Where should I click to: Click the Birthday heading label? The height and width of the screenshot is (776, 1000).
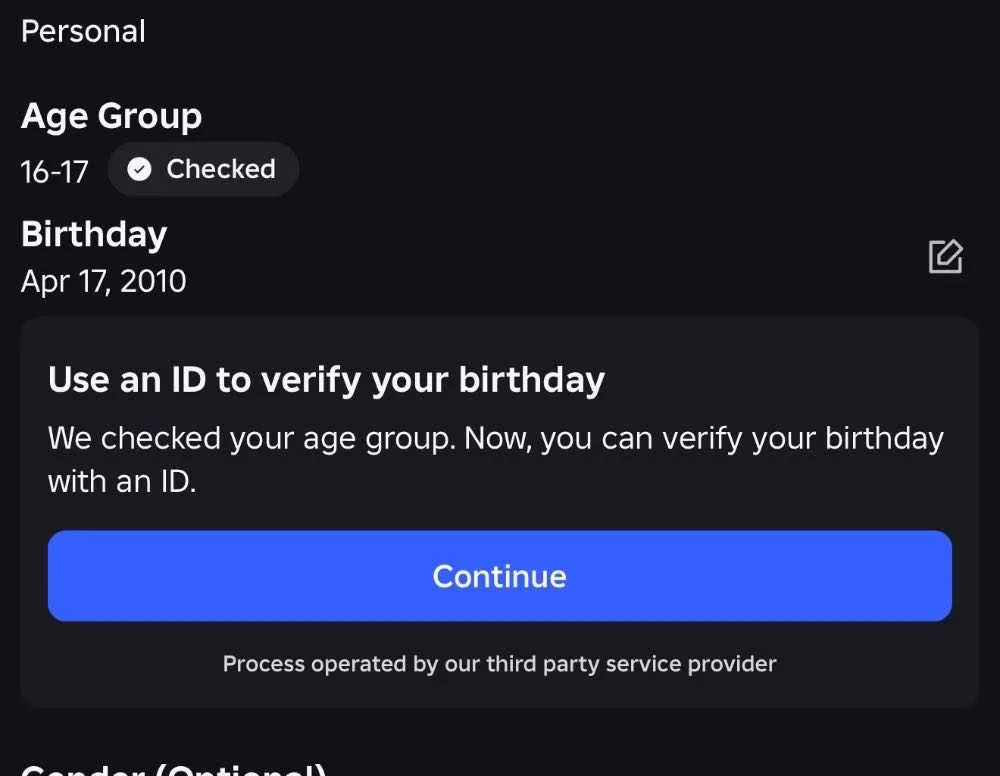click(x=94, y=235)
